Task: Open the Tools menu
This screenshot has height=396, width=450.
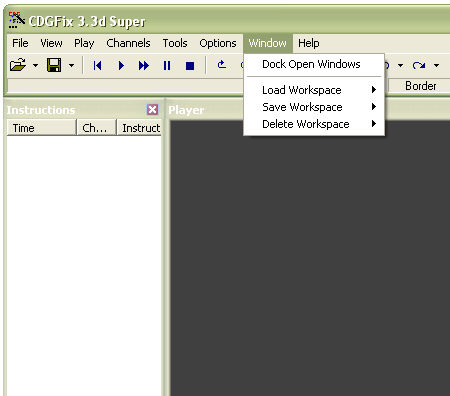Action: (x=175, y=43)
